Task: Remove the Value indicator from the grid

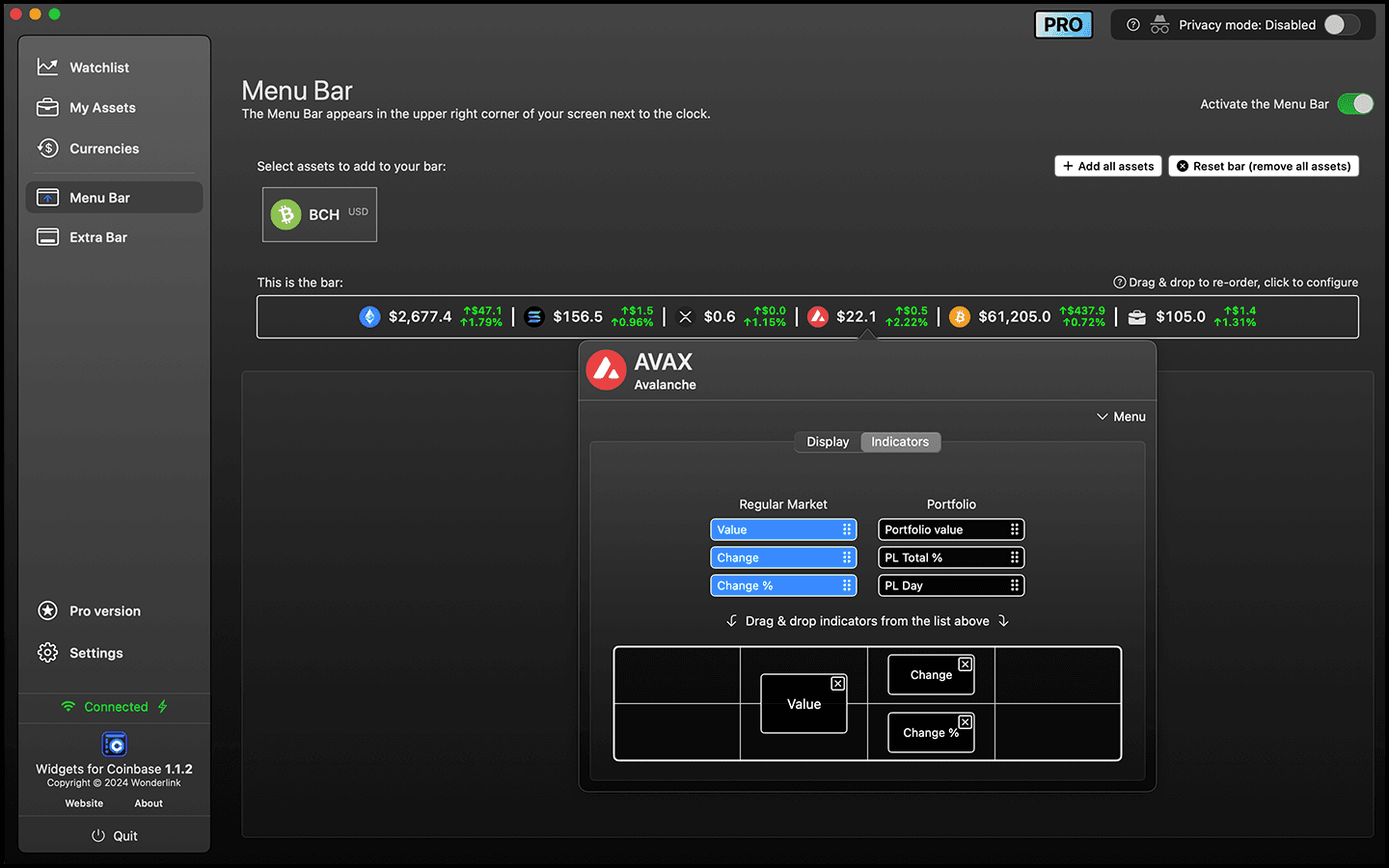Action: (837, 683)
